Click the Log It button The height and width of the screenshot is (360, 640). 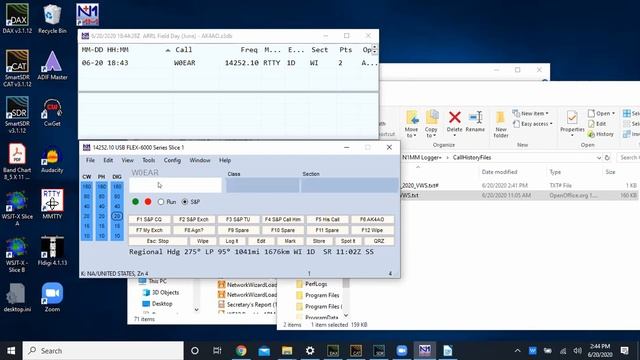(x=232, y=241)
